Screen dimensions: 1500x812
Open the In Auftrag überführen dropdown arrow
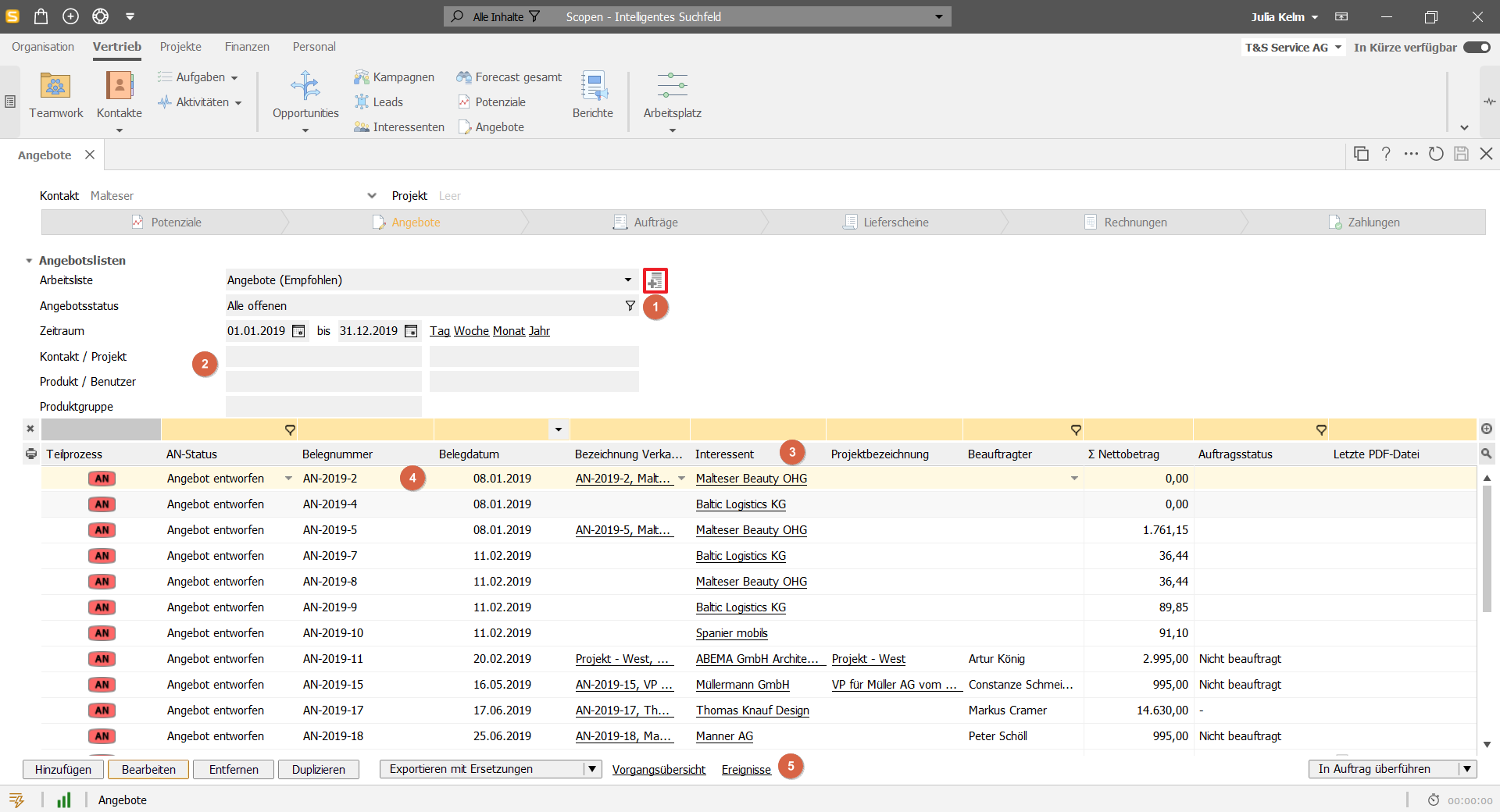(x=1468, y=769)
